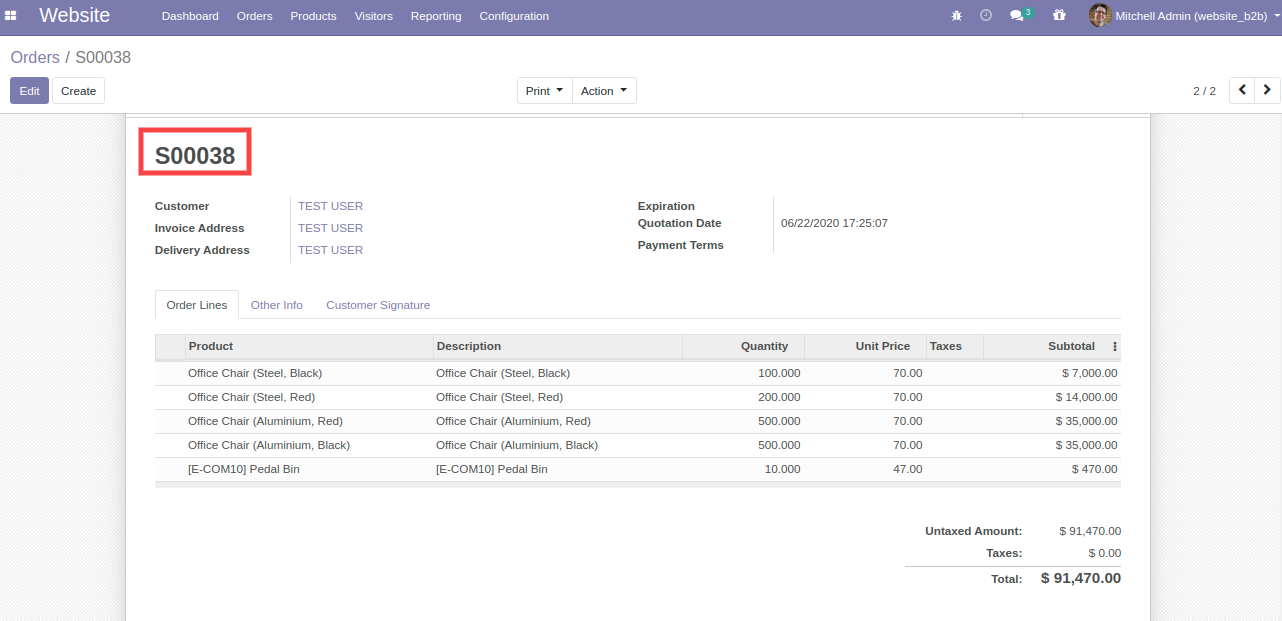Screen dimensions: 1282x621
Task: Click the bug debug tools icon
Action: [956, 16]
